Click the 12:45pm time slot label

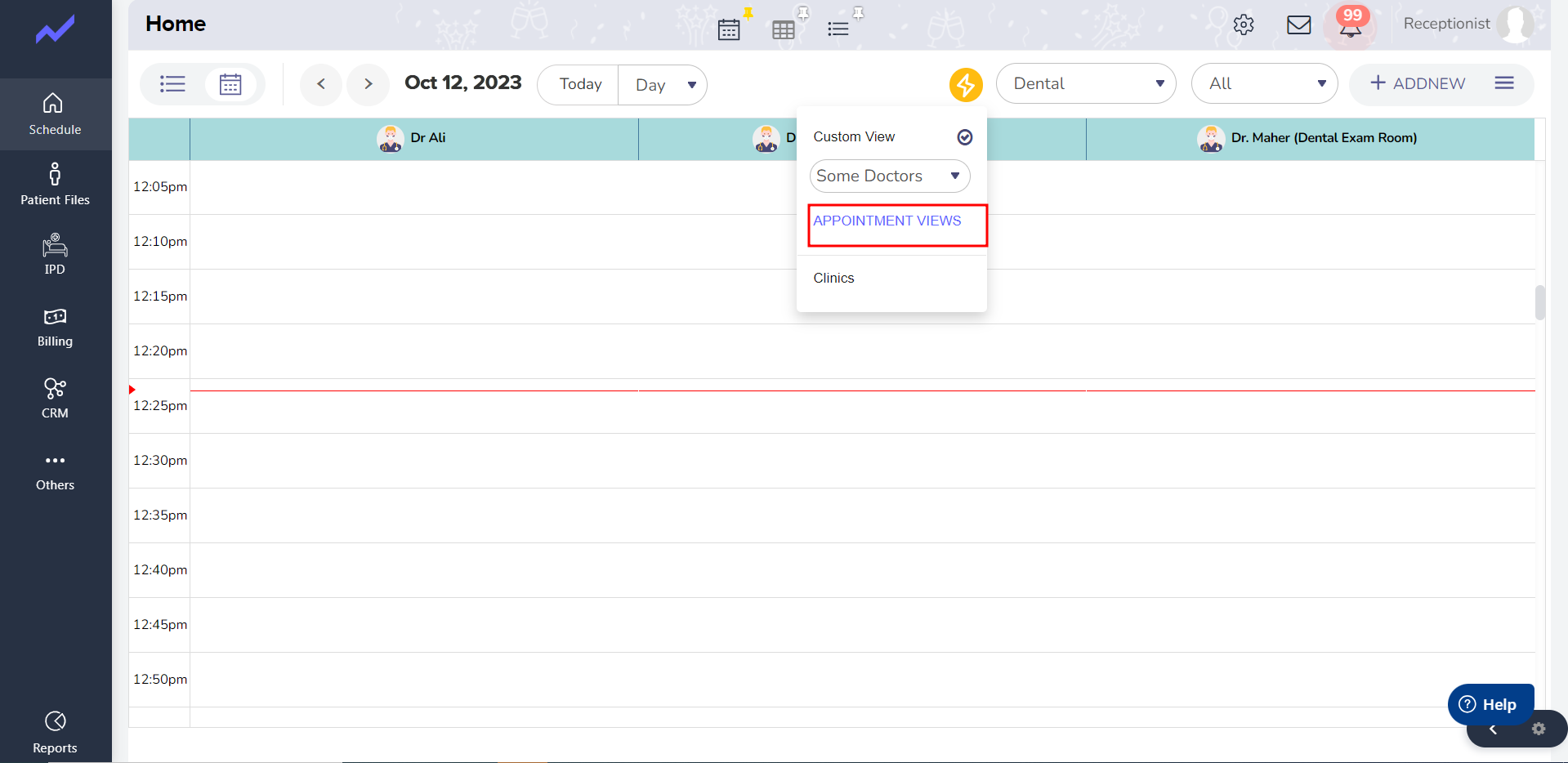[x=160, y=624]
